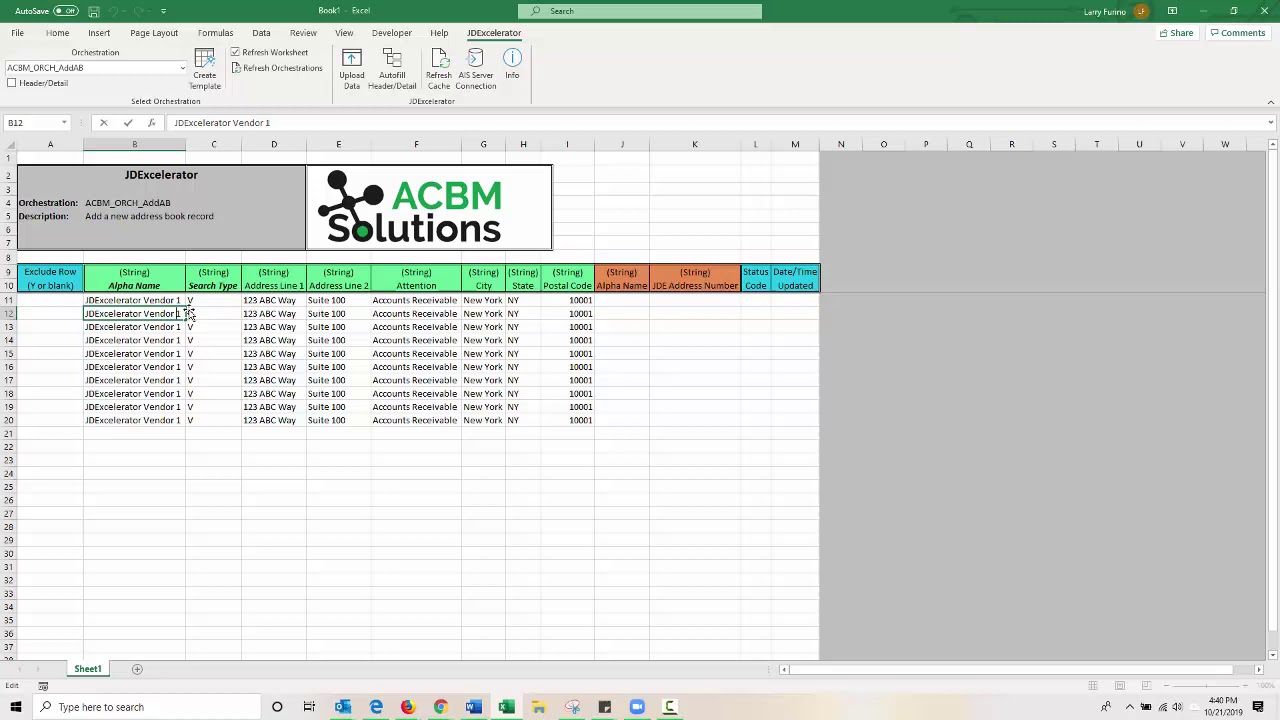The image size is (1280, 720).
Task: Open Cortana circle icon on taskbar
Action: [x=277, y=707]
